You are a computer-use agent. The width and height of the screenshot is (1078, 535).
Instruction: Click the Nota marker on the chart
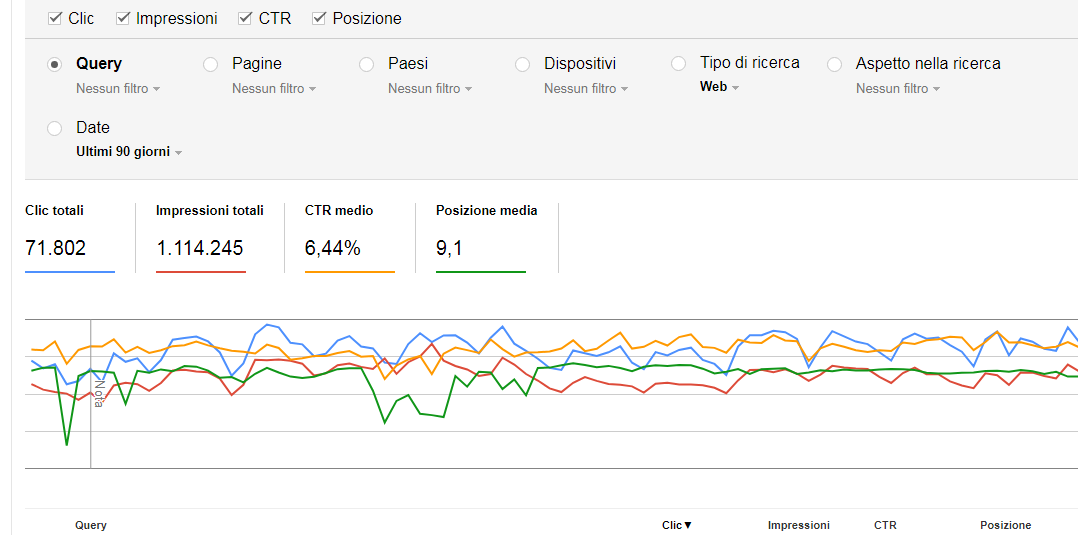pos(97,393)
